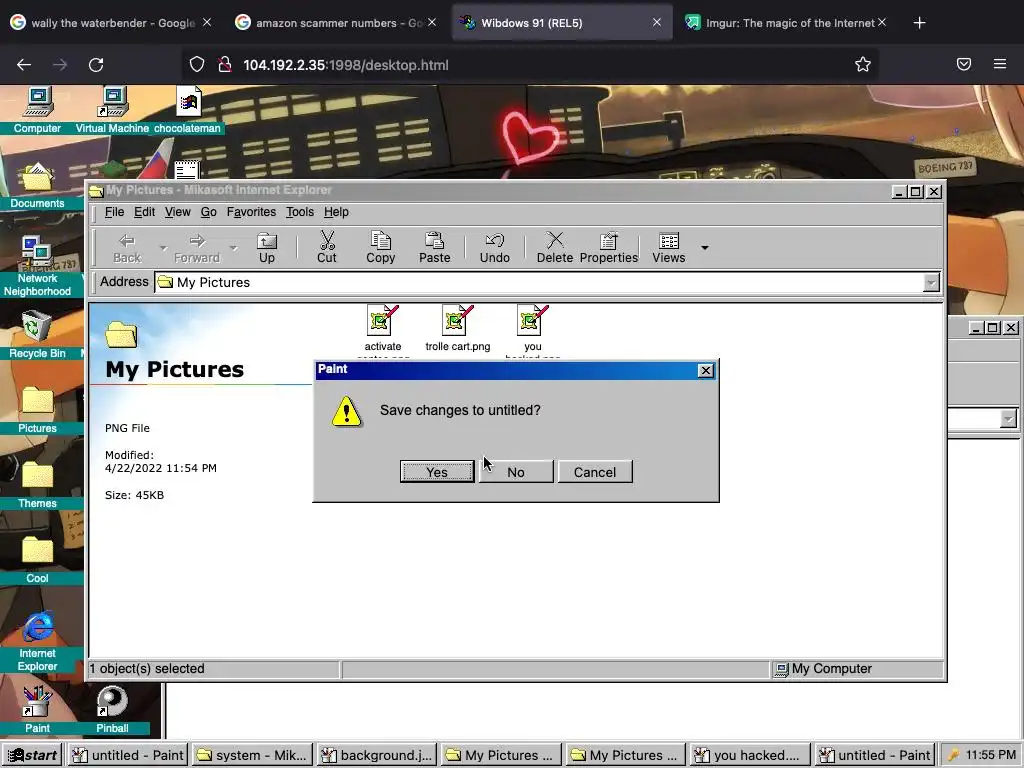Click the Back toolbar button
Screen dimensions: 1024x768
[x=127, y=248]
